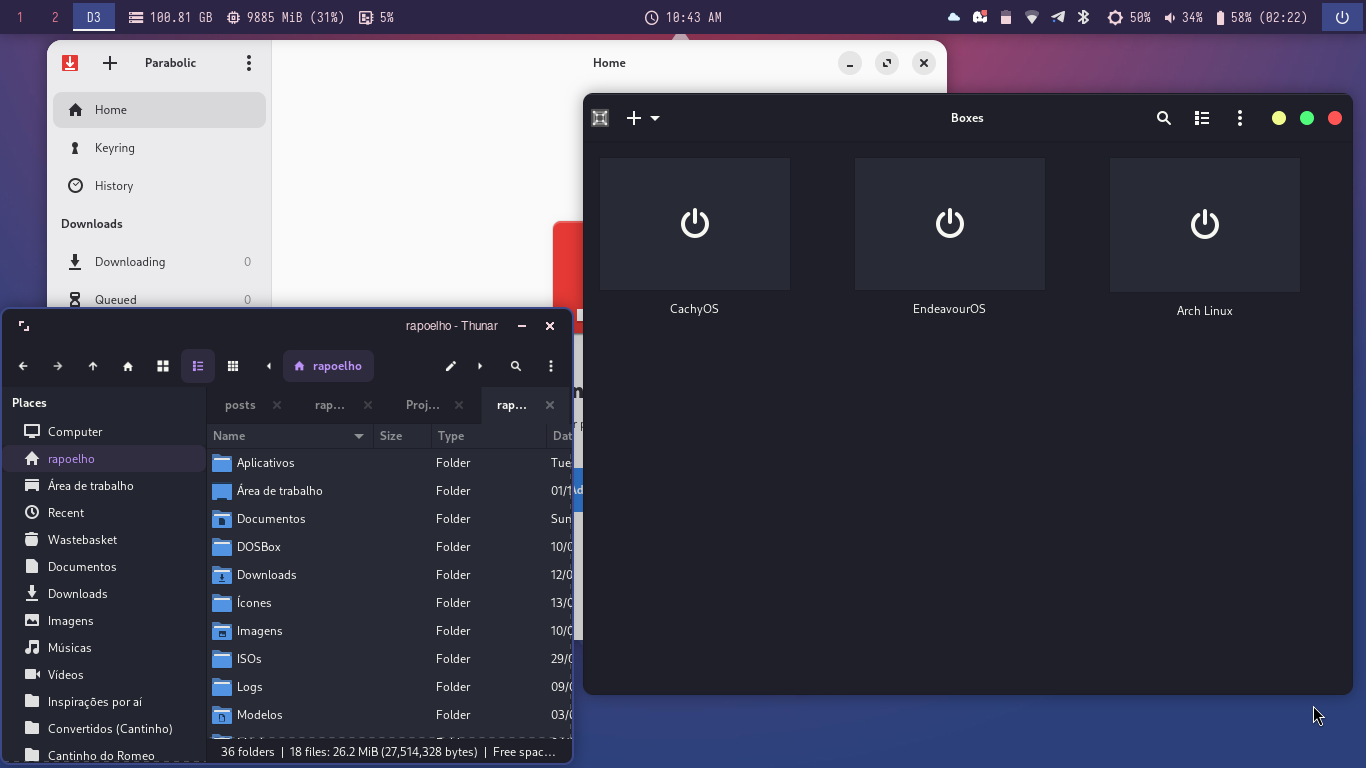Click the clock showing 10:43 AM

tap(683, 17)
